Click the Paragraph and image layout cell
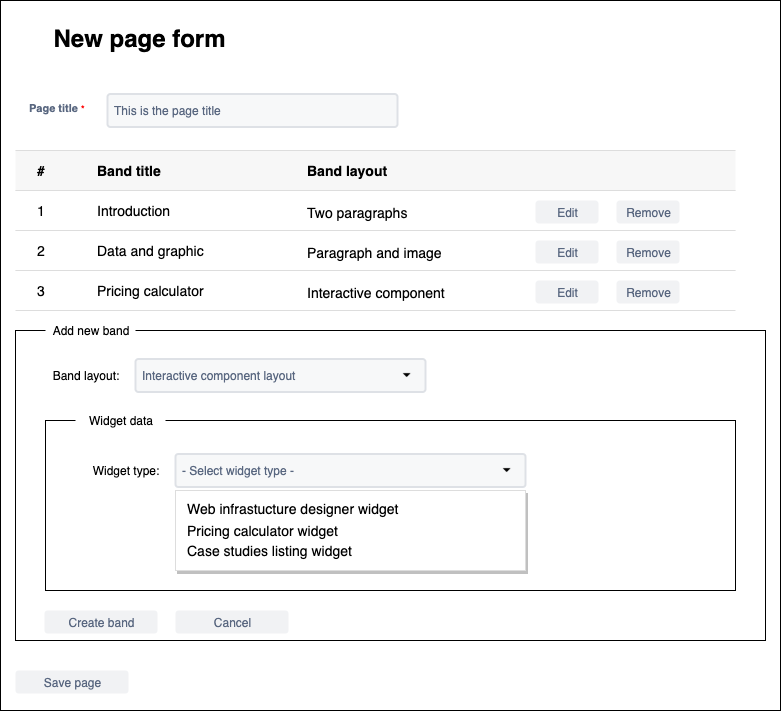The height and width of the screenshot is (711, 781). pyautogui.click(x=374, y=253)
